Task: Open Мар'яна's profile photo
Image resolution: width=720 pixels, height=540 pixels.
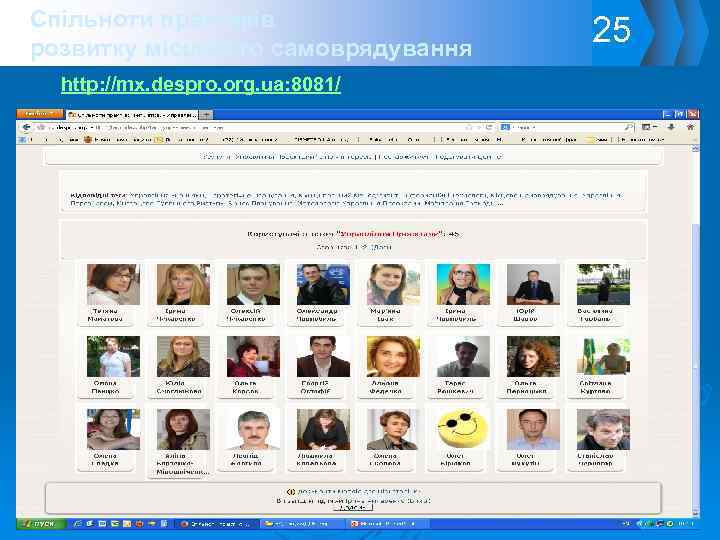Action: [393, 284]
